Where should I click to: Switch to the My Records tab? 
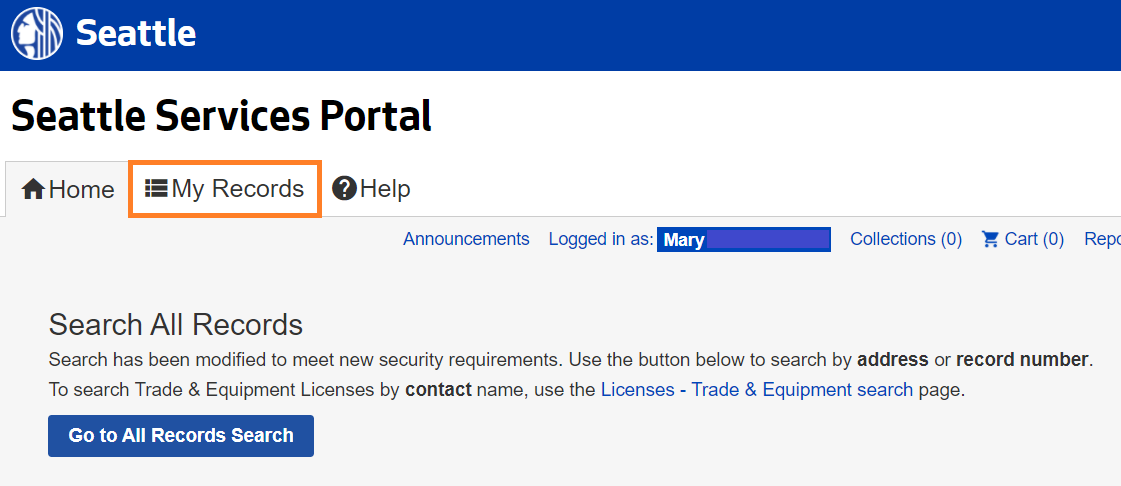point(225,188)
